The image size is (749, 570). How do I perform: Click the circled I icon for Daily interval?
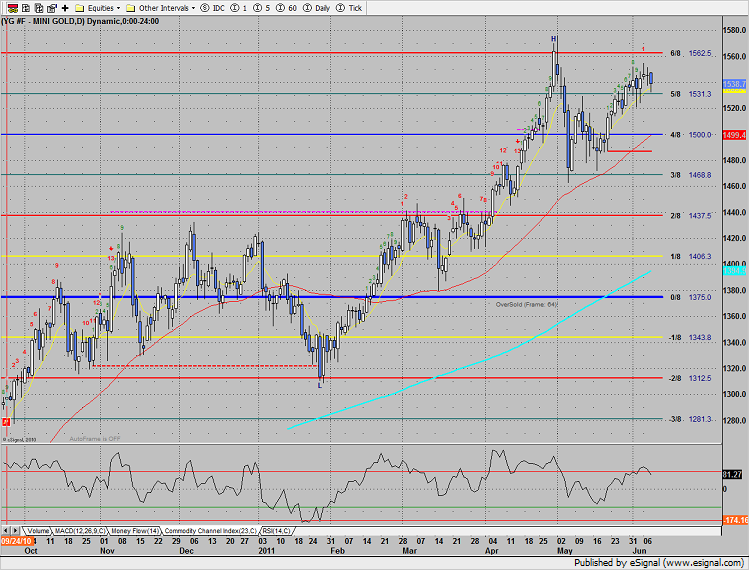click(x=308, y=8)
